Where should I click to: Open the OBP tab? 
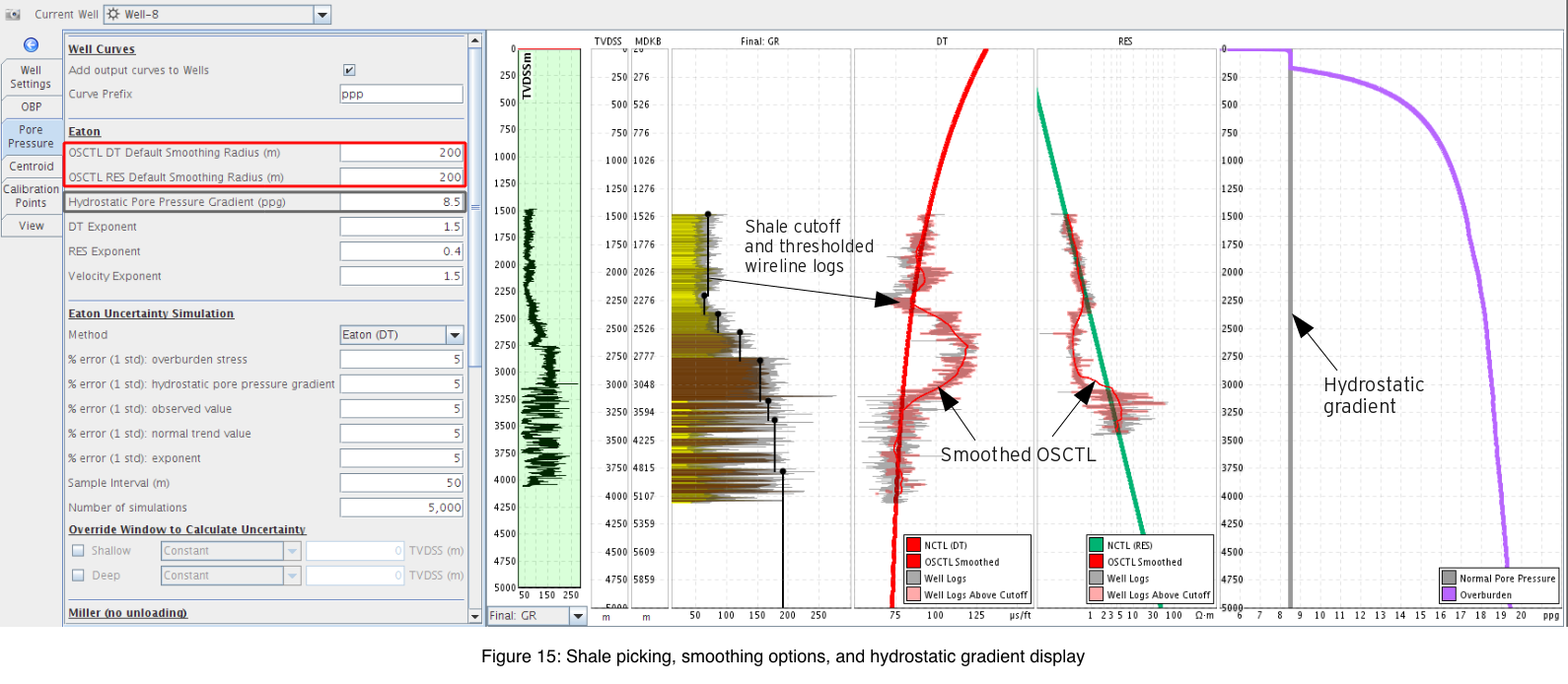pos(32,106)
